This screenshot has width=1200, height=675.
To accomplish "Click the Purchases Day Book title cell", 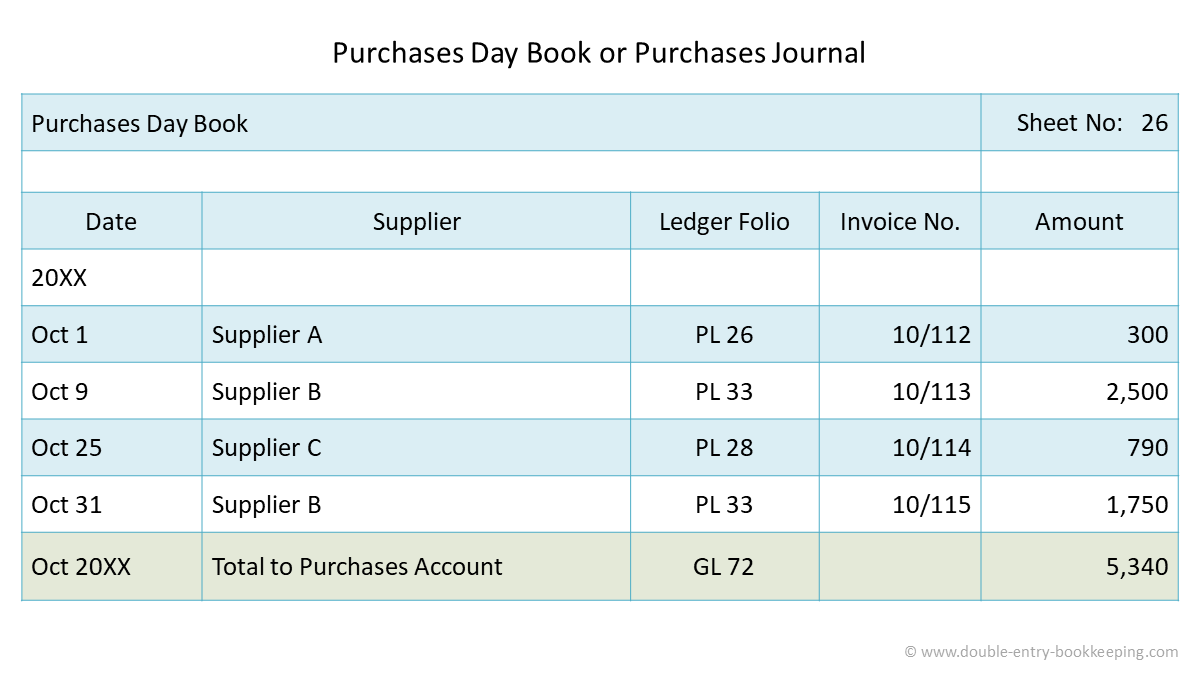I will pos(140,124).
